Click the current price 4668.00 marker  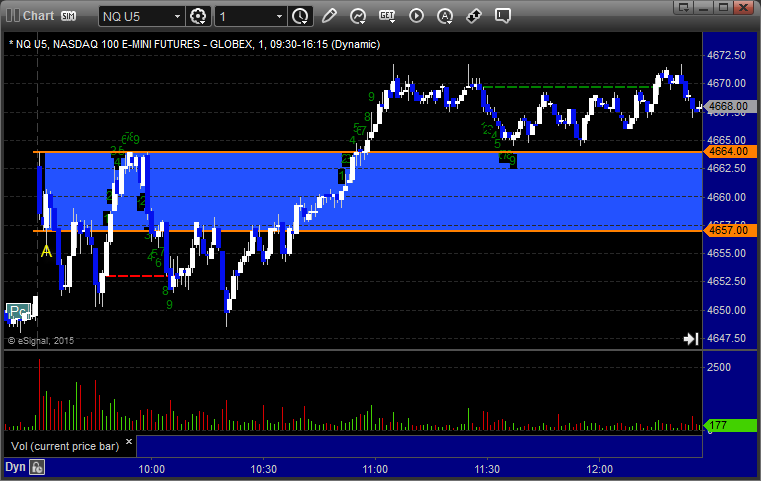(x=728, y=106)
